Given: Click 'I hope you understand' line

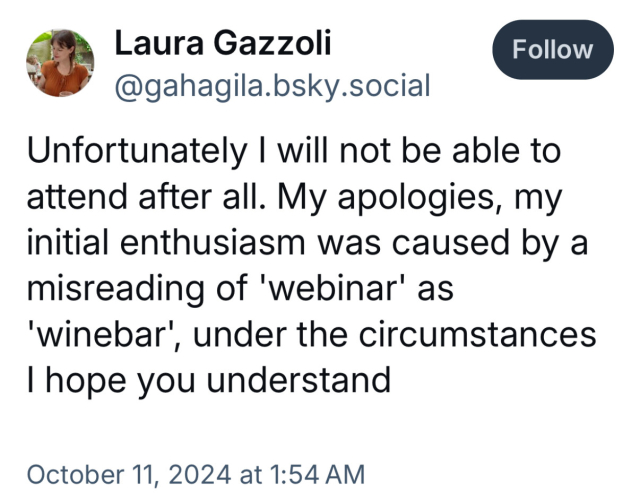Looking at the screenshot, I should 207,379.
